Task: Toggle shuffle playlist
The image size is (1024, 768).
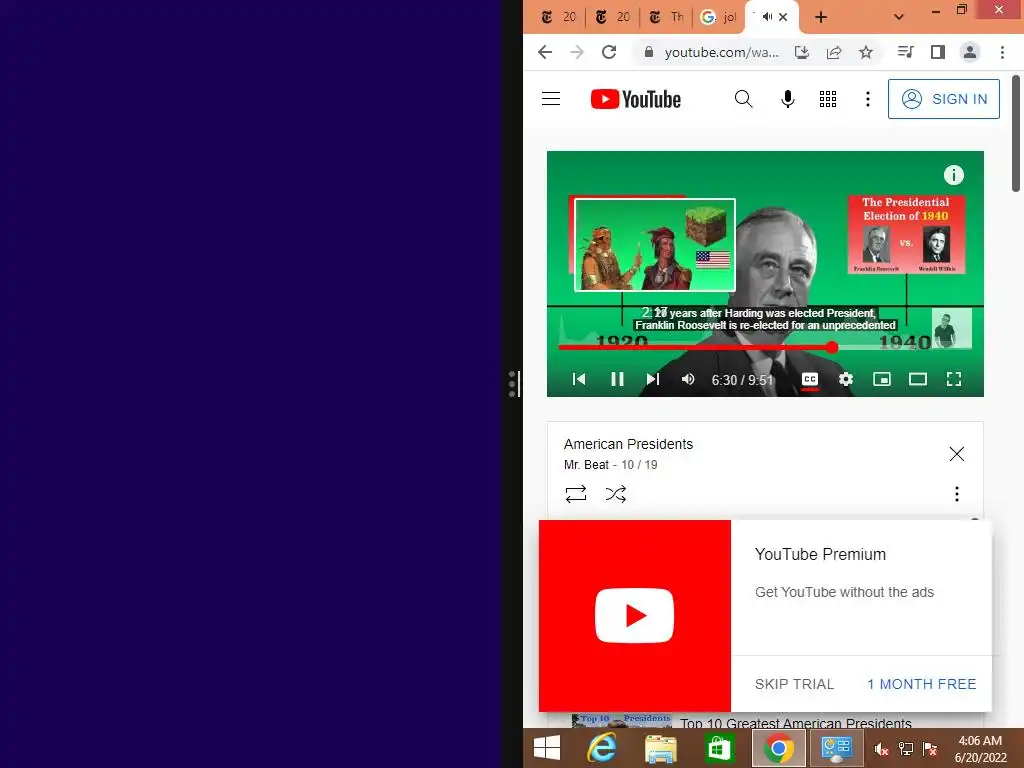Action: click(x=615, y=494)
